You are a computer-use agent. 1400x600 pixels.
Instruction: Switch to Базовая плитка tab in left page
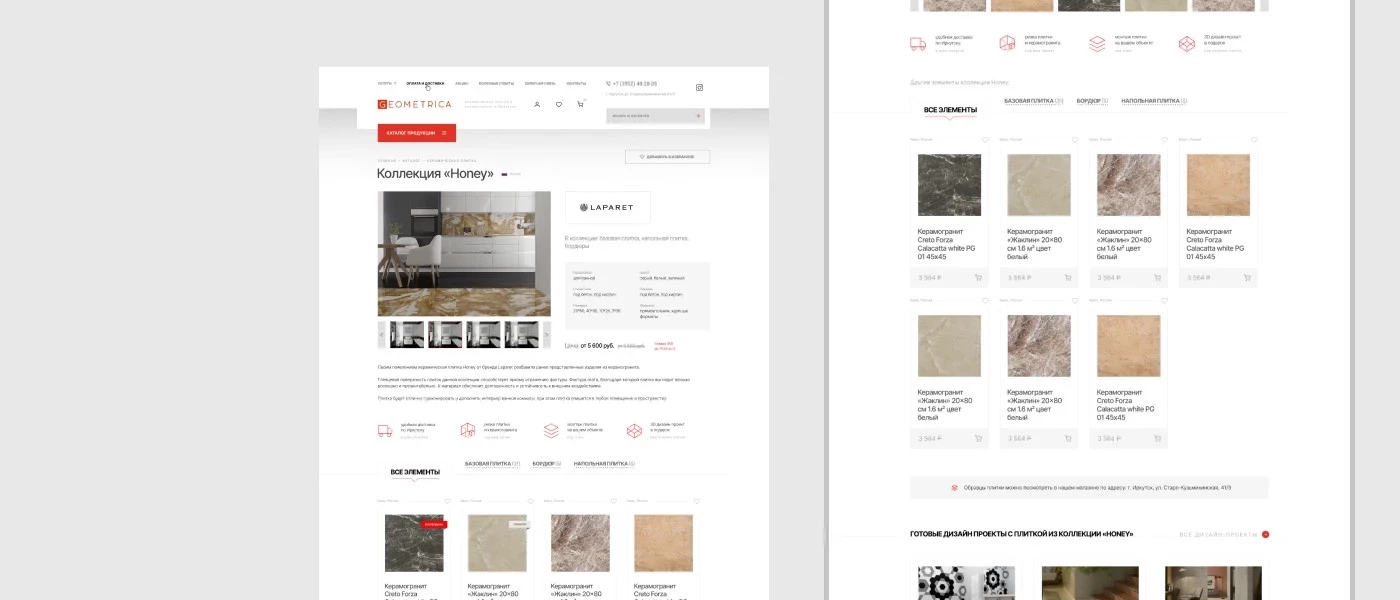point(492,464)
